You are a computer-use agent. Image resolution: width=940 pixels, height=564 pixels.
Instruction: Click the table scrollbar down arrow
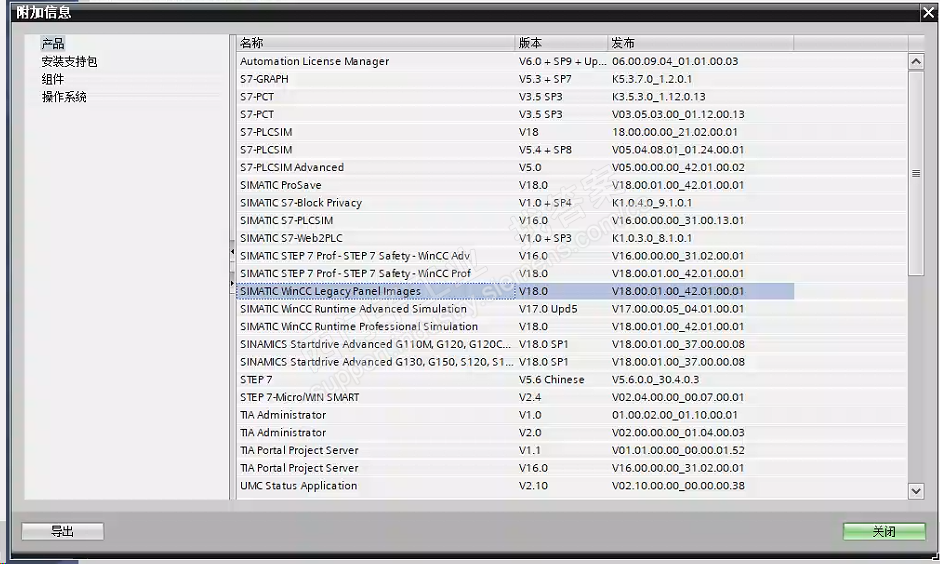[x=915, y=491]
